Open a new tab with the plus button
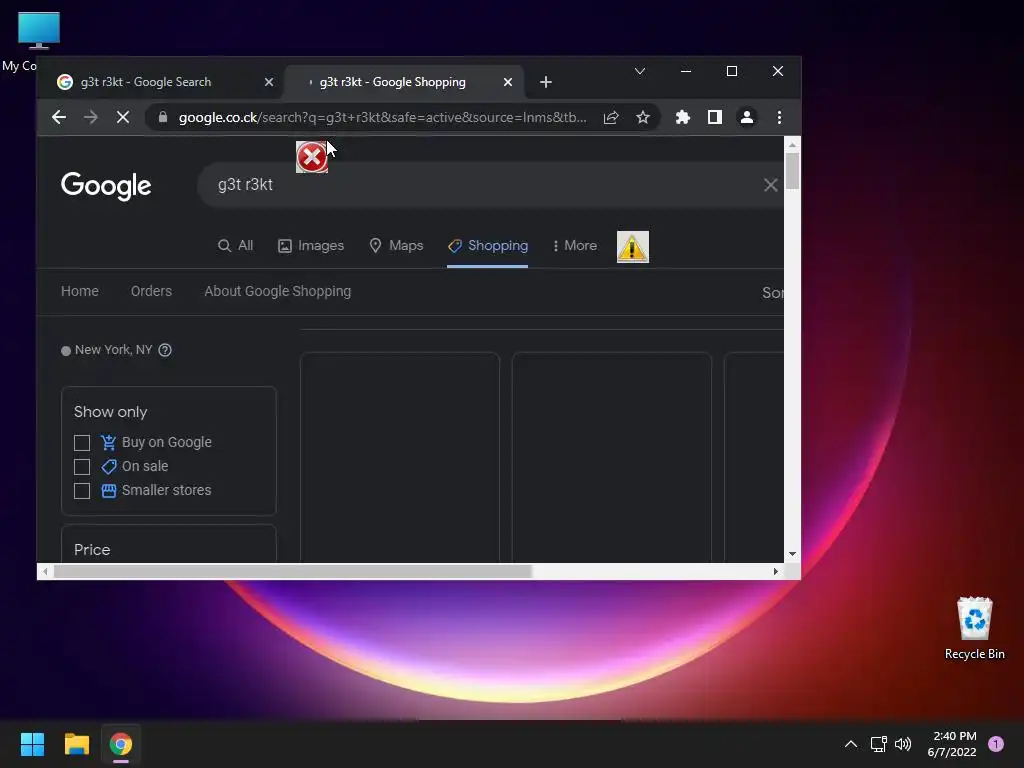 coord(546,82)
